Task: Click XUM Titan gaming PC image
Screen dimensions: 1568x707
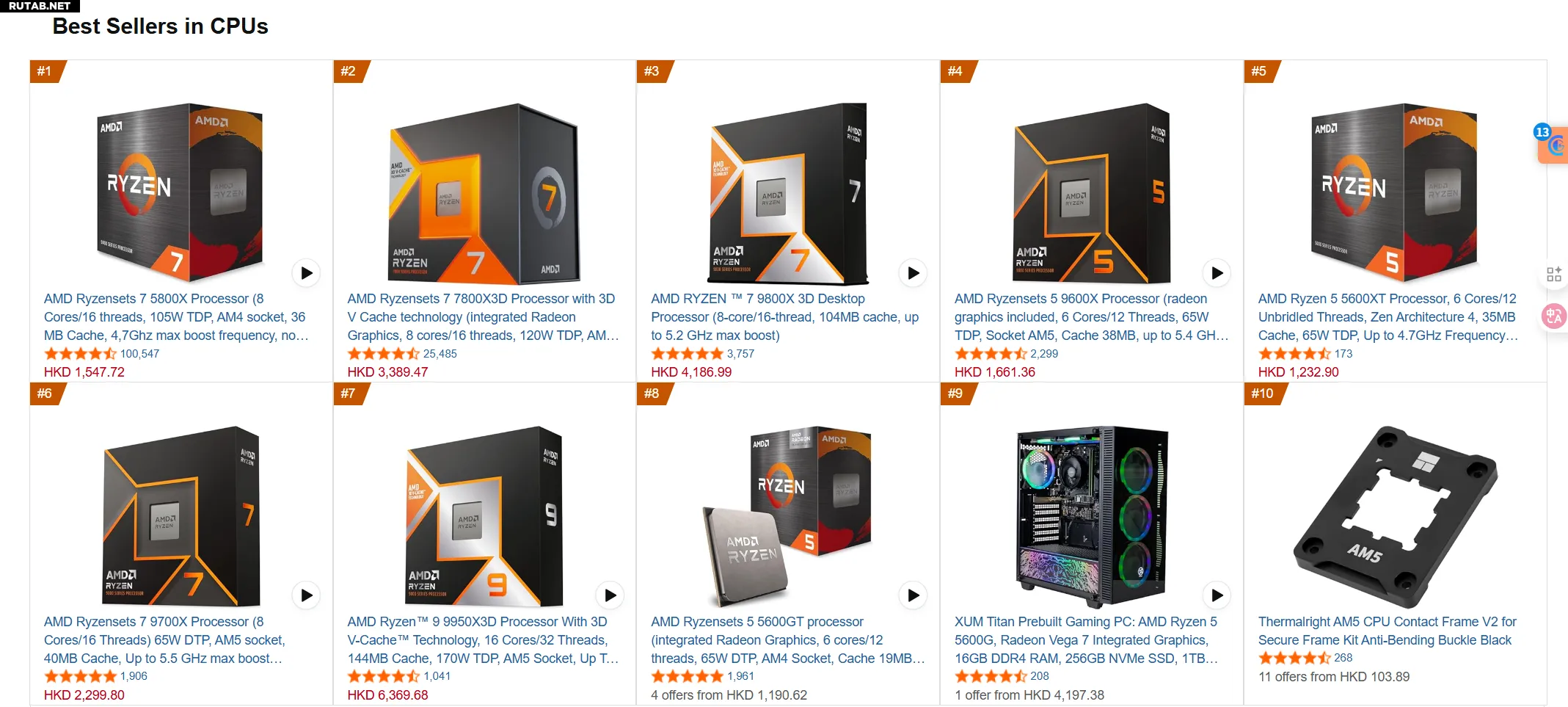Action: tap(1092, 516)
